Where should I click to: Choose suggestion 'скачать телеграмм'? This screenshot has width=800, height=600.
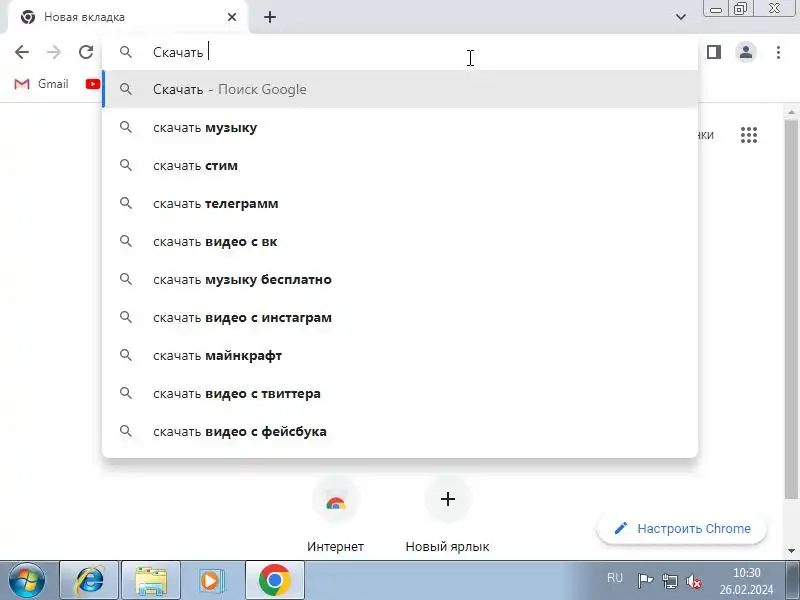(x=400, y=204)
